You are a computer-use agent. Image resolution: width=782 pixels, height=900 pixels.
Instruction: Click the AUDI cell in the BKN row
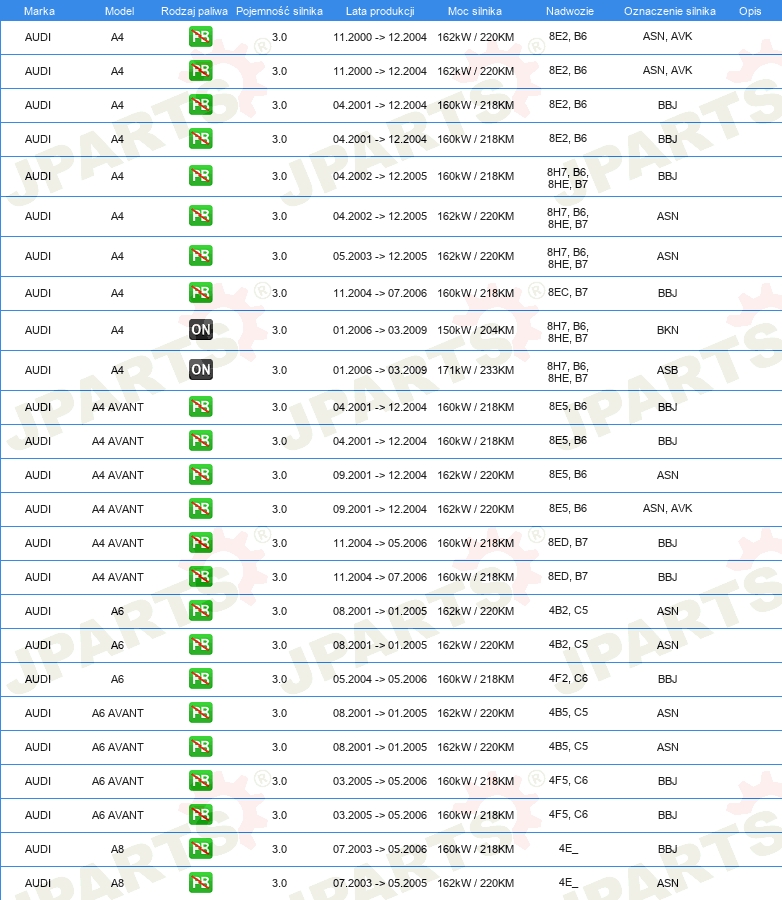(x=38, y=330)
